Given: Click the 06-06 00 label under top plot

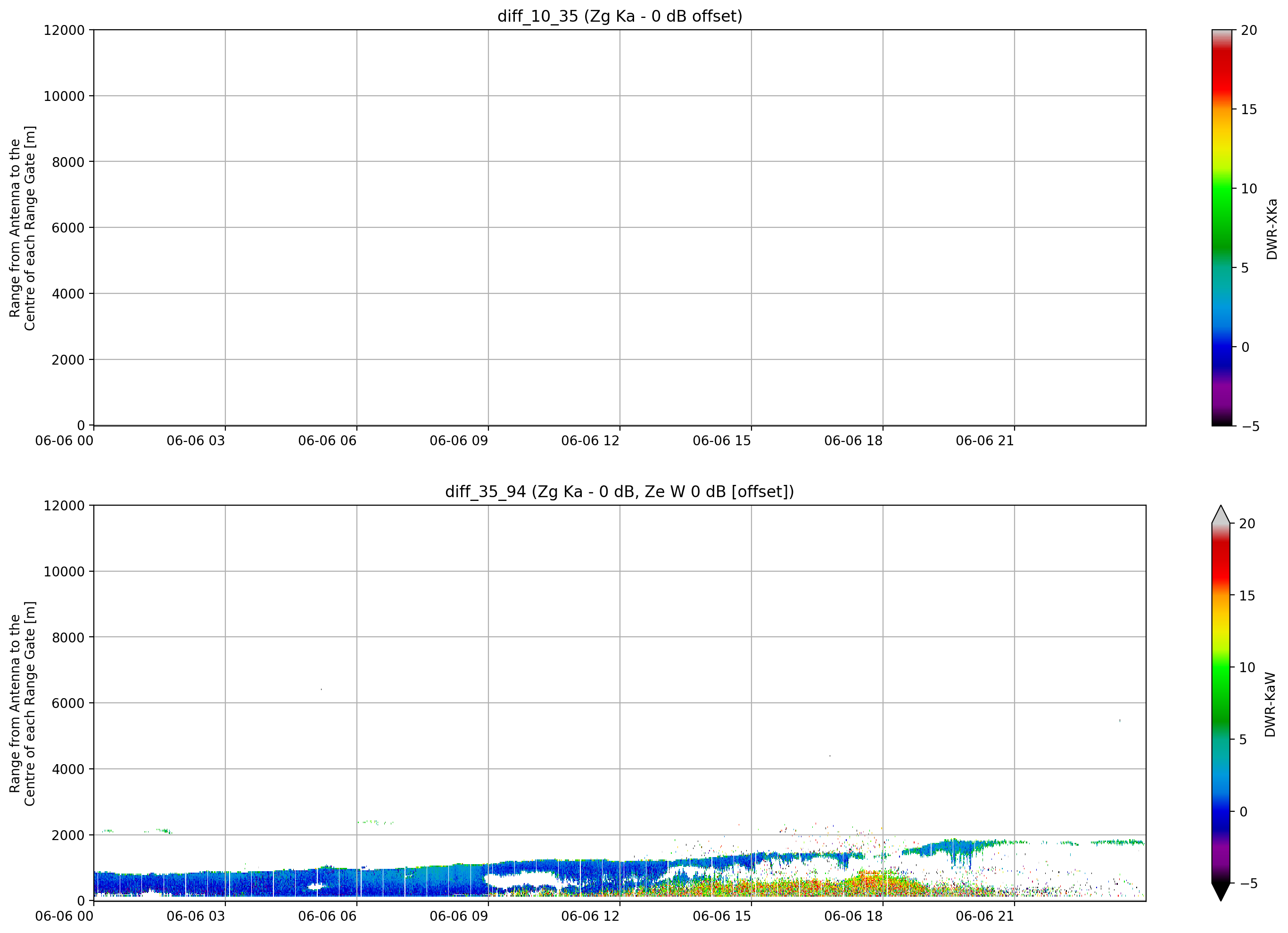Looking at the screenshot, I should pos(64,441).
